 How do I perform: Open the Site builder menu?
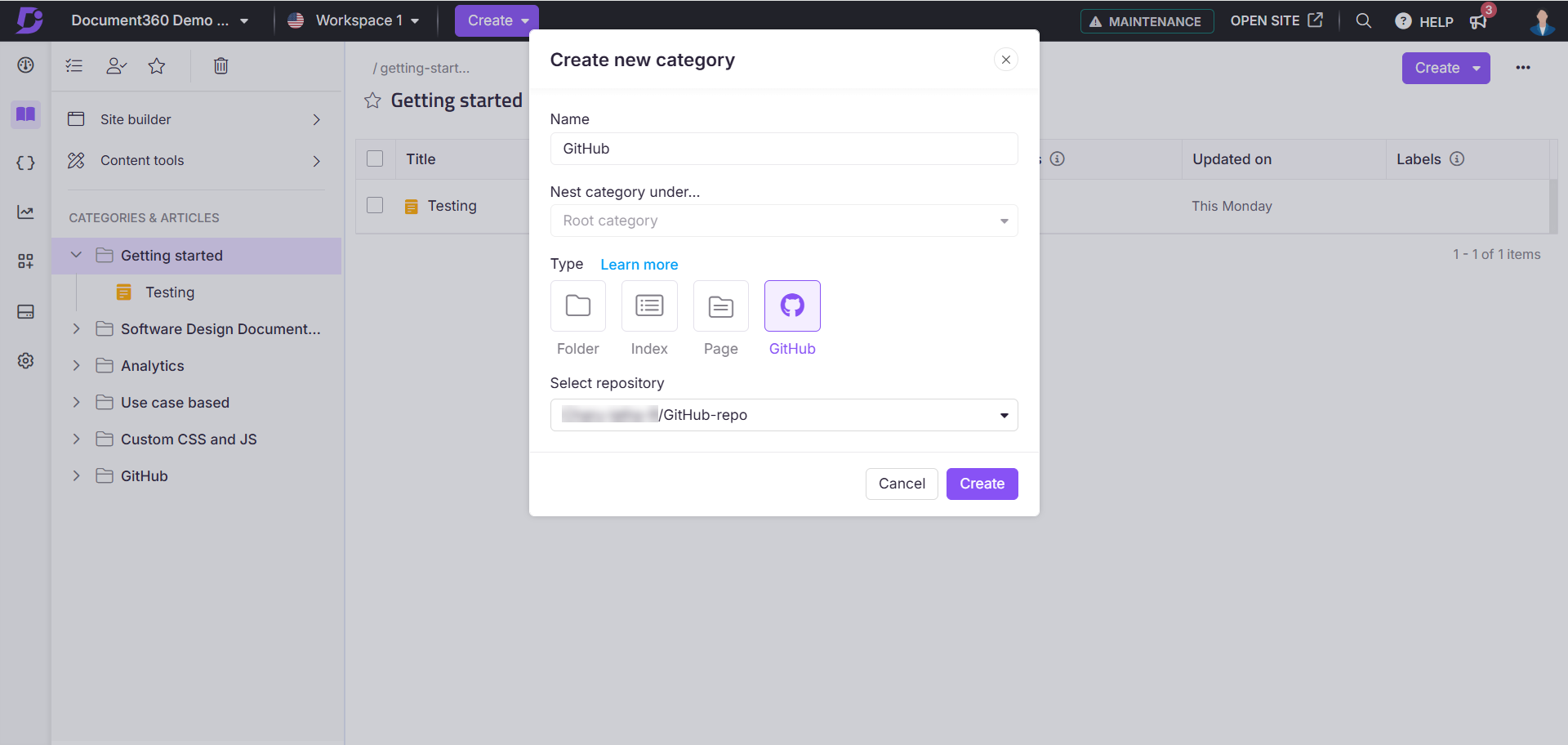tap(196, 119)
